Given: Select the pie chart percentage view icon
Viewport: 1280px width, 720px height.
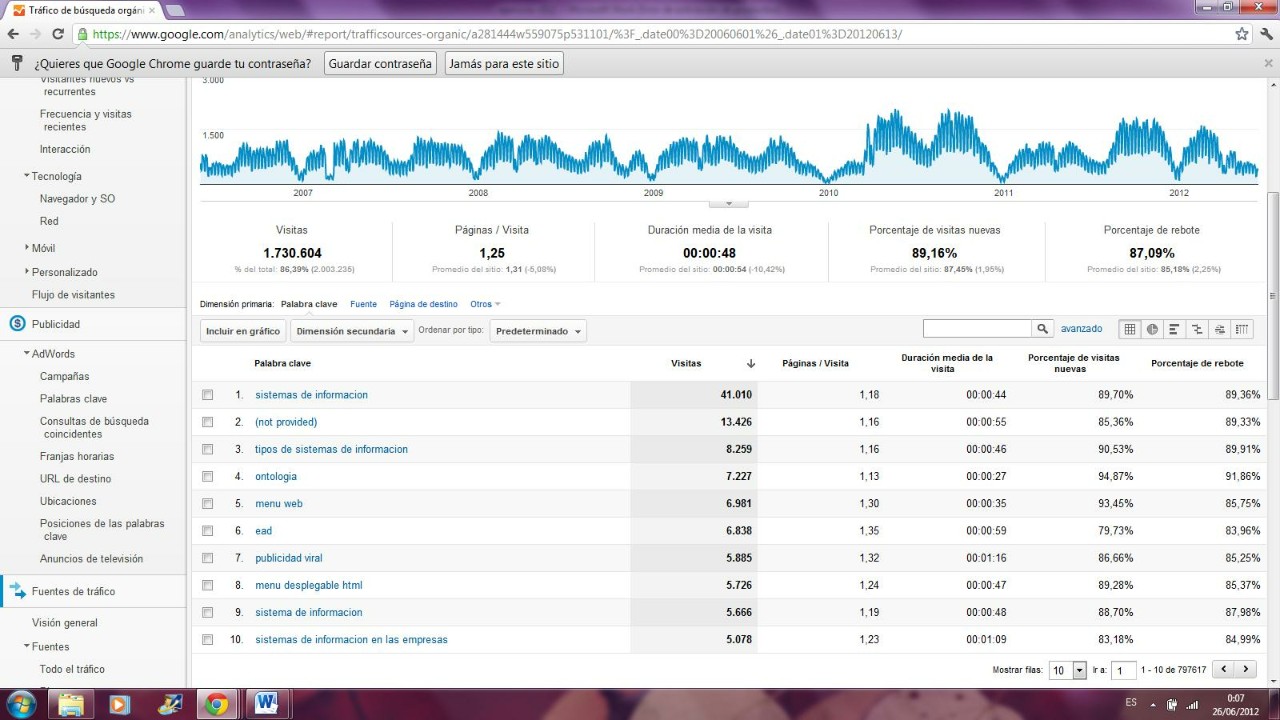Looking at the screenshot, I should tap(1152, 329).
